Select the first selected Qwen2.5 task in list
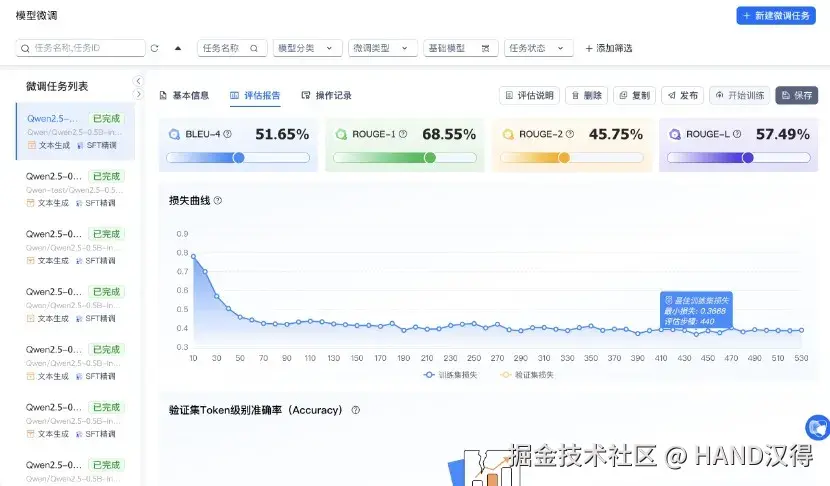 point(76,131)
